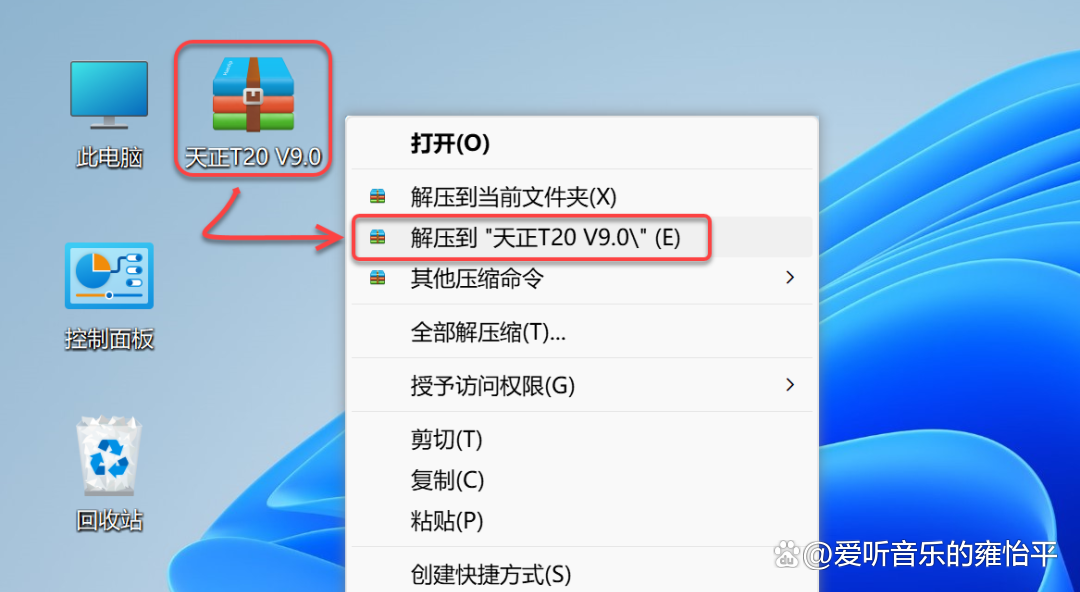
Task: Click WinRAR icon beside 解压到当前文件夹
Action: click(377, 197)
